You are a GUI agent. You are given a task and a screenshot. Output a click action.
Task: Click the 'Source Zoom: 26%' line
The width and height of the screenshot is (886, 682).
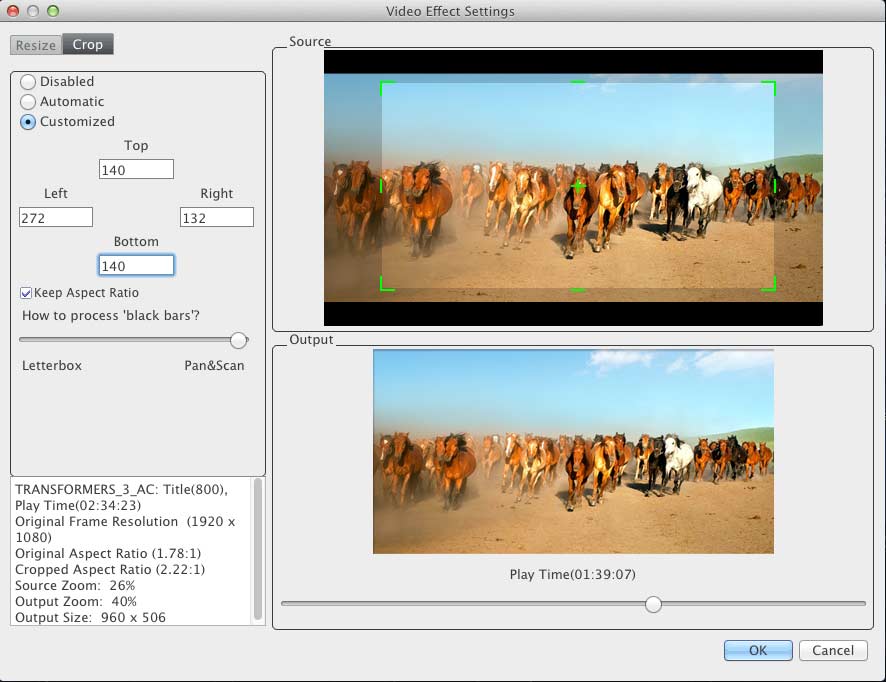(75, 585)
